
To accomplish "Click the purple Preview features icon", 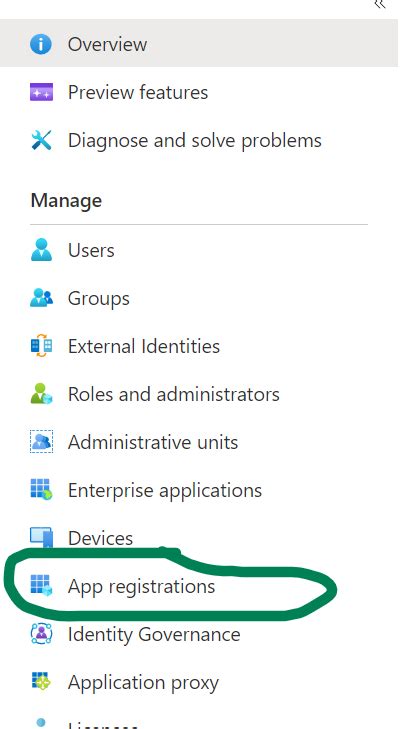I will [41, 92].
